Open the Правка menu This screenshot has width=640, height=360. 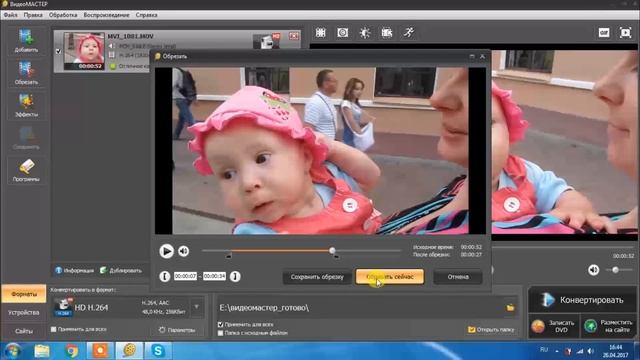coord(33,15)
